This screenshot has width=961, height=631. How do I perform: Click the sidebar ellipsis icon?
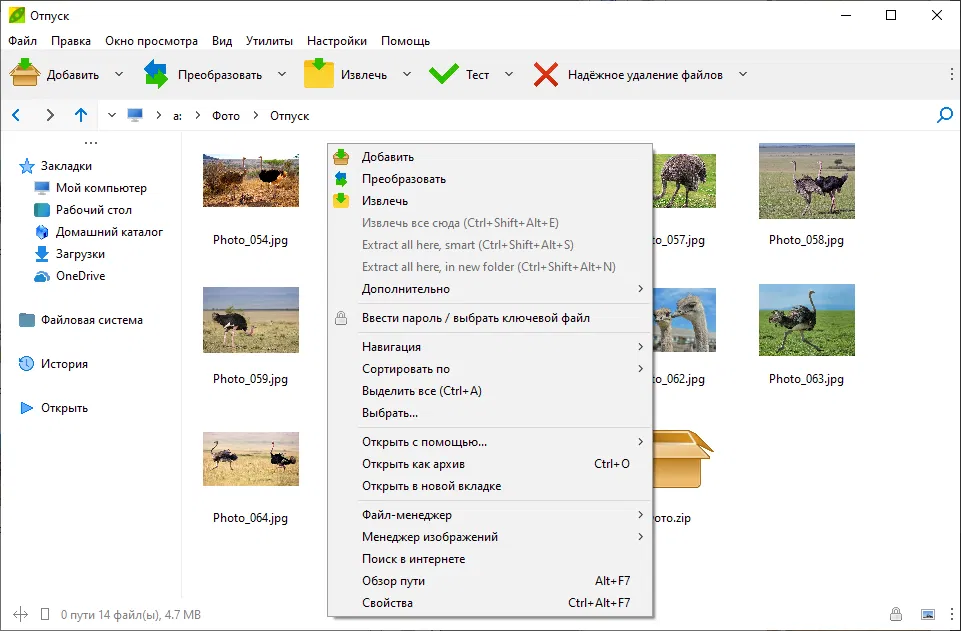point(91,143)
